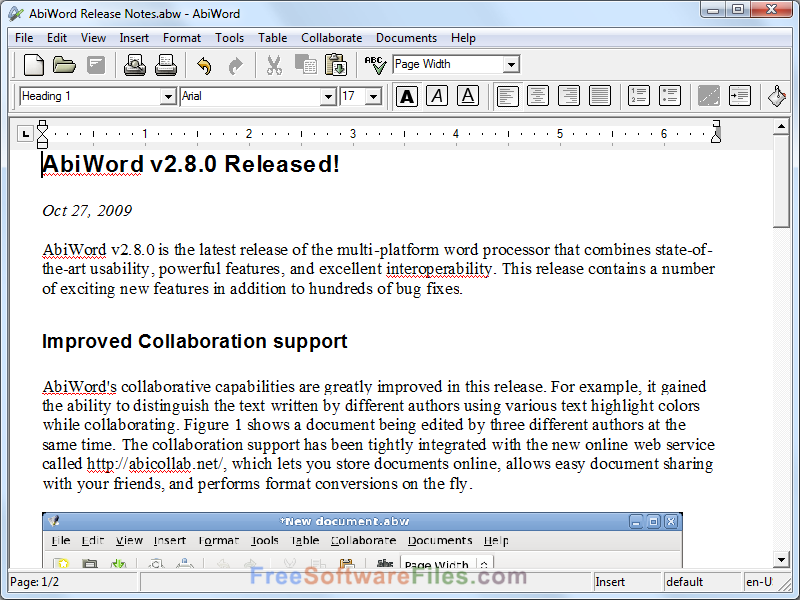
Task: Expand the Page Width zoom dropdown
Action: [511, 64]
